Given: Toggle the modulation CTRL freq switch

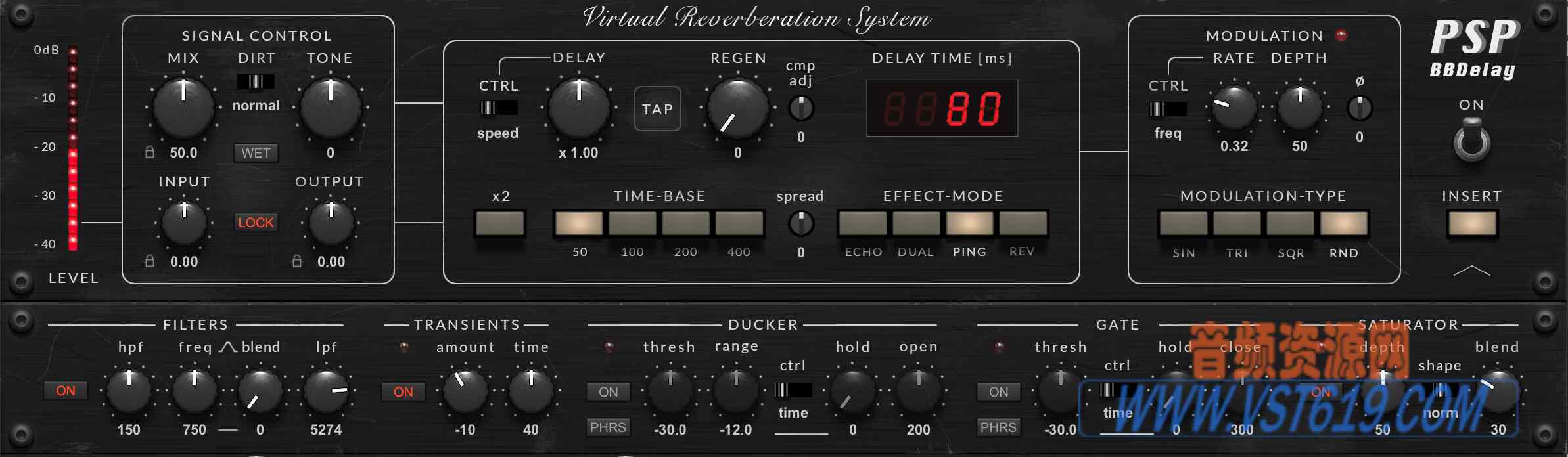Looking at the screenshot, I should tap(1168, 109).
